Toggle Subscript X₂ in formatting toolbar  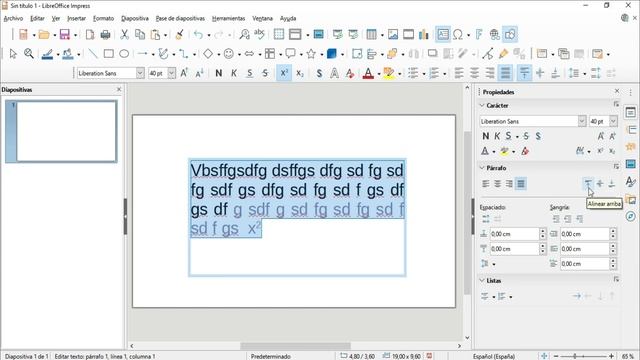point(300,73)
